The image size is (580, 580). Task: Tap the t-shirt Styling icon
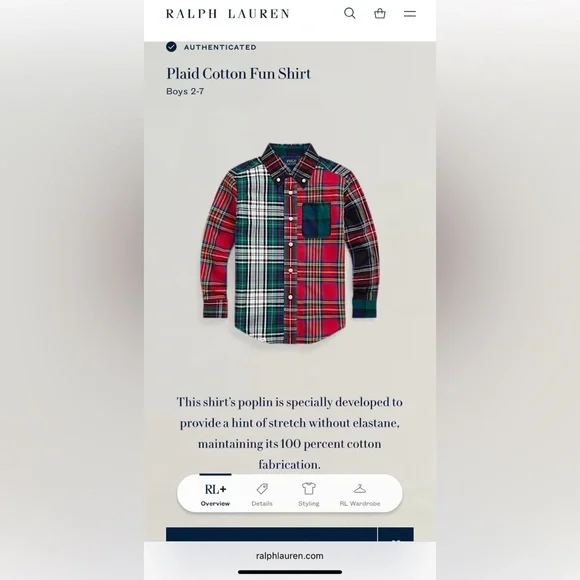(x=309, y=489)
